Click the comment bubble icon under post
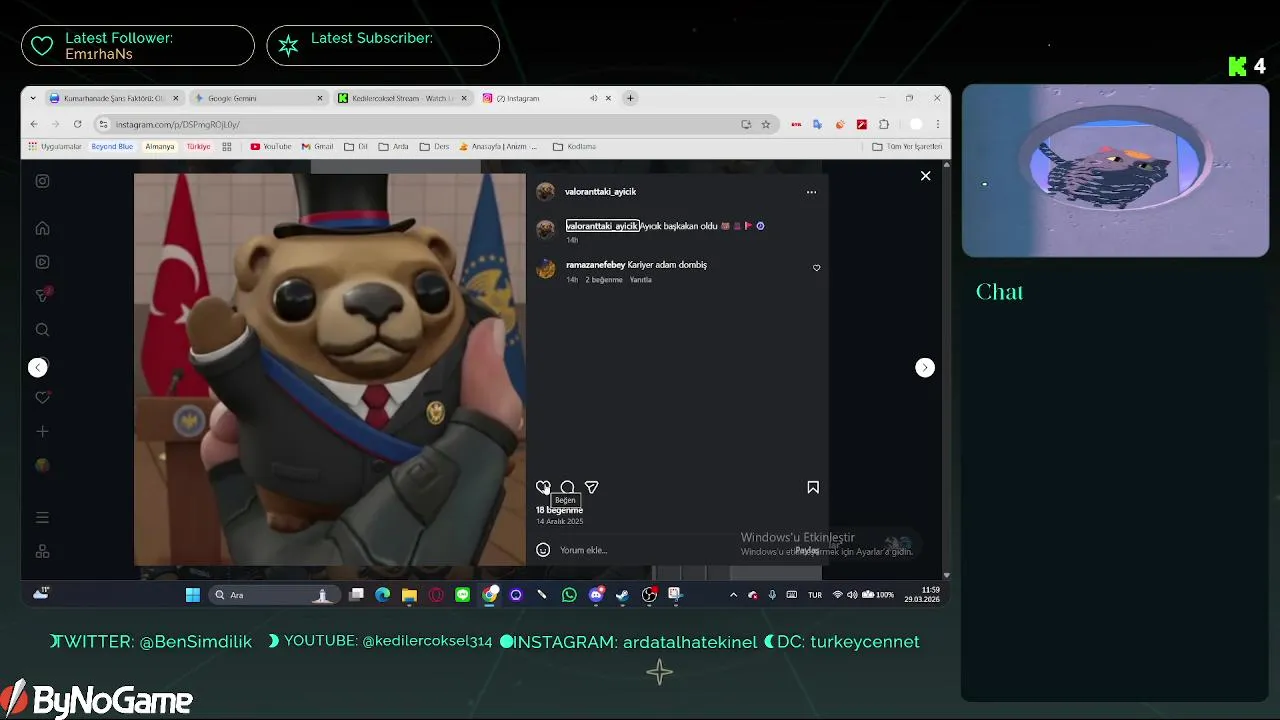Screen dimensions: 1280x720 click(567, 487)
